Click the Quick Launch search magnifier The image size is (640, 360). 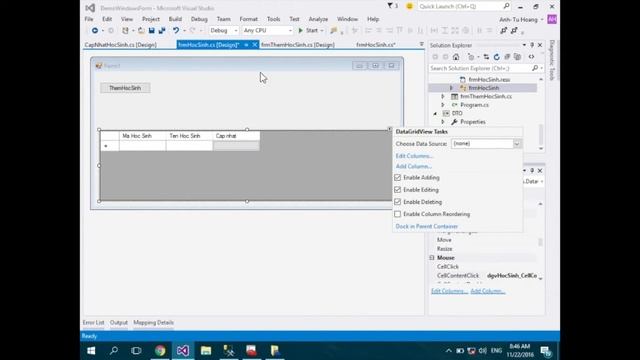coord(506,6)
